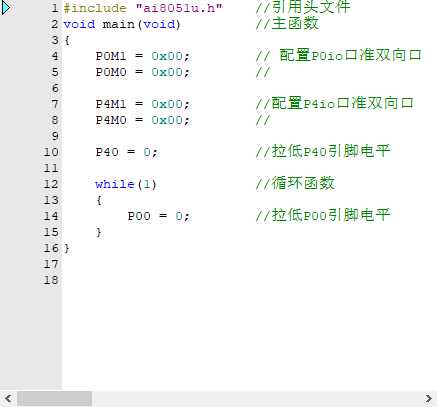This screenshot has width=437, height=407.
Task: Click the 0x00 value on the P4M0 line
Action: pos(167,120)
